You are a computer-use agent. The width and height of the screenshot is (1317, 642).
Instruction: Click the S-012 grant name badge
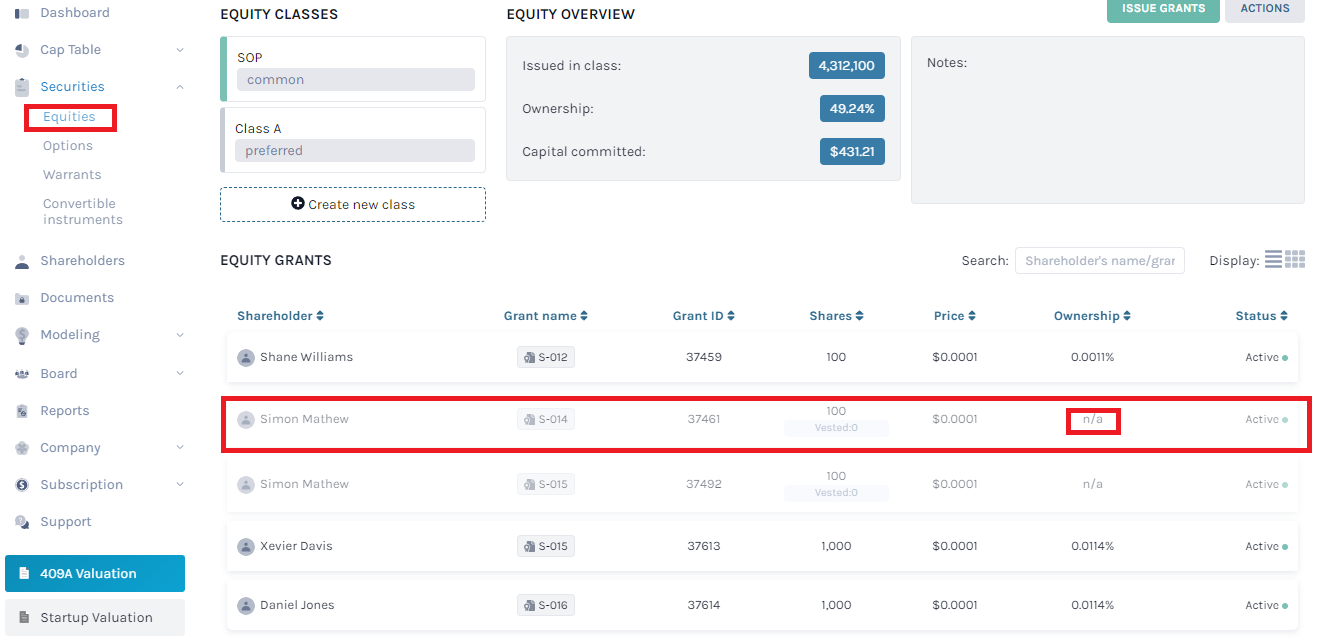pyautogui.click(x=545, y=357)
